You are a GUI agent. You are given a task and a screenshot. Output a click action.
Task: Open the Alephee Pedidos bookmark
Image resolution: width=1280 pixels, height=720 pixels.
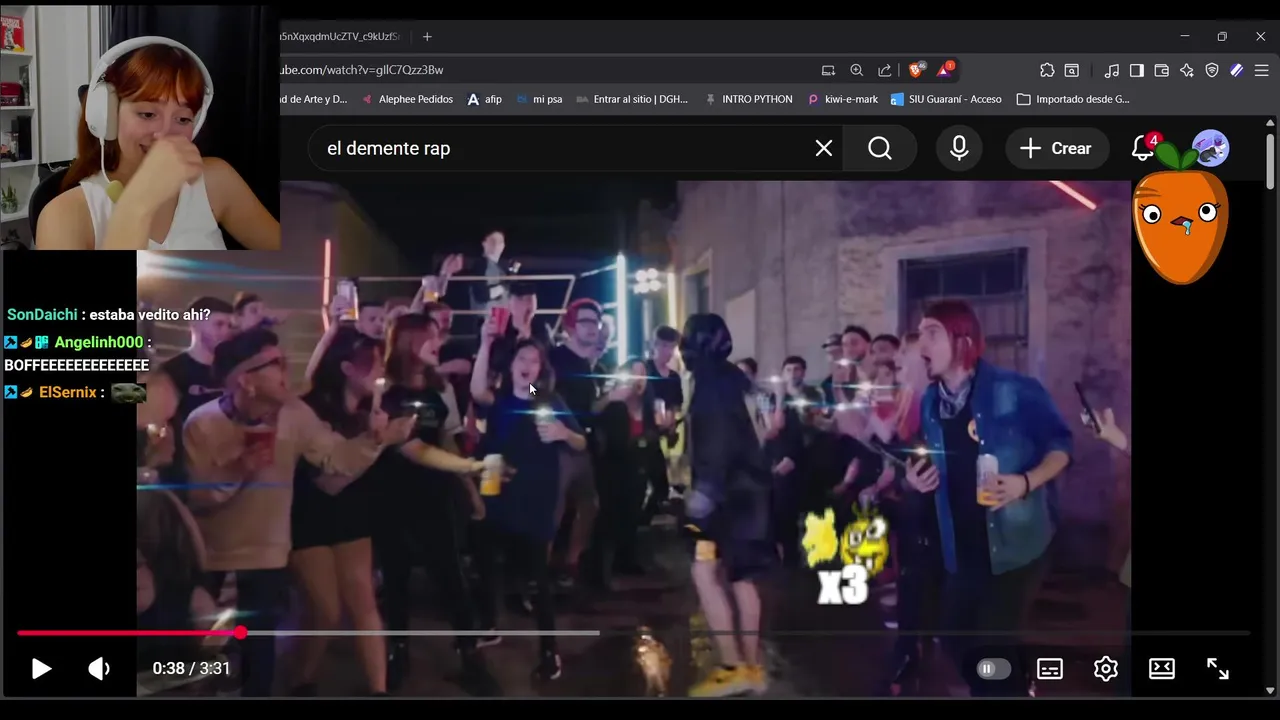point(407,99)
